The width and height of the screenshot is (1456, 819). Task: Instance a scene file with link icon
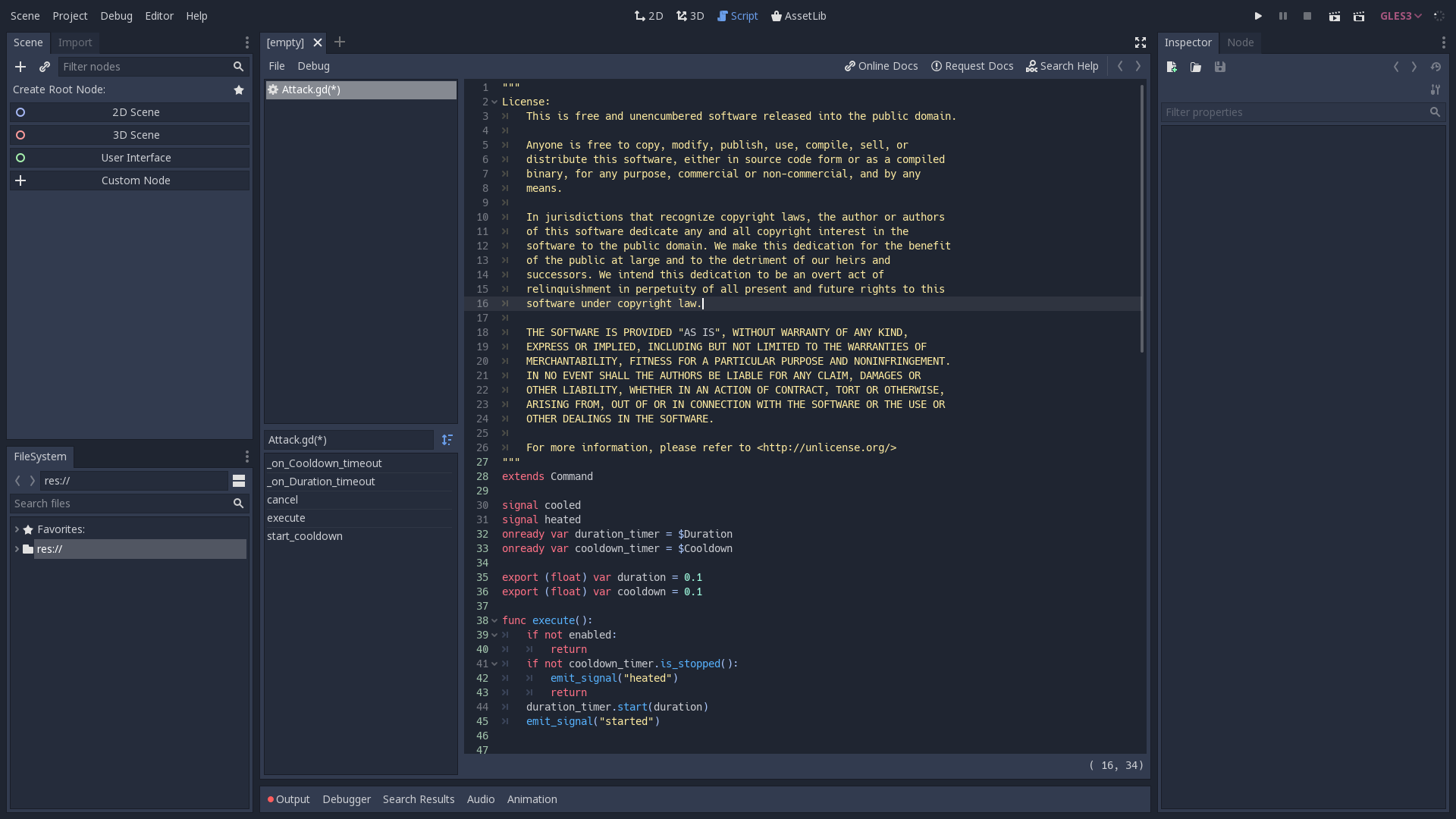click(x=45, y=67)
